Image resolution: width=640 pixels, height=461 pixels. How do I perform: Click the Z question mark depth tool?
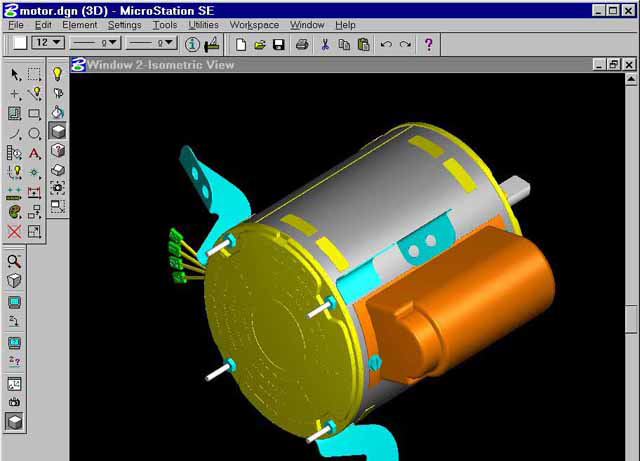tap(14, 361)
